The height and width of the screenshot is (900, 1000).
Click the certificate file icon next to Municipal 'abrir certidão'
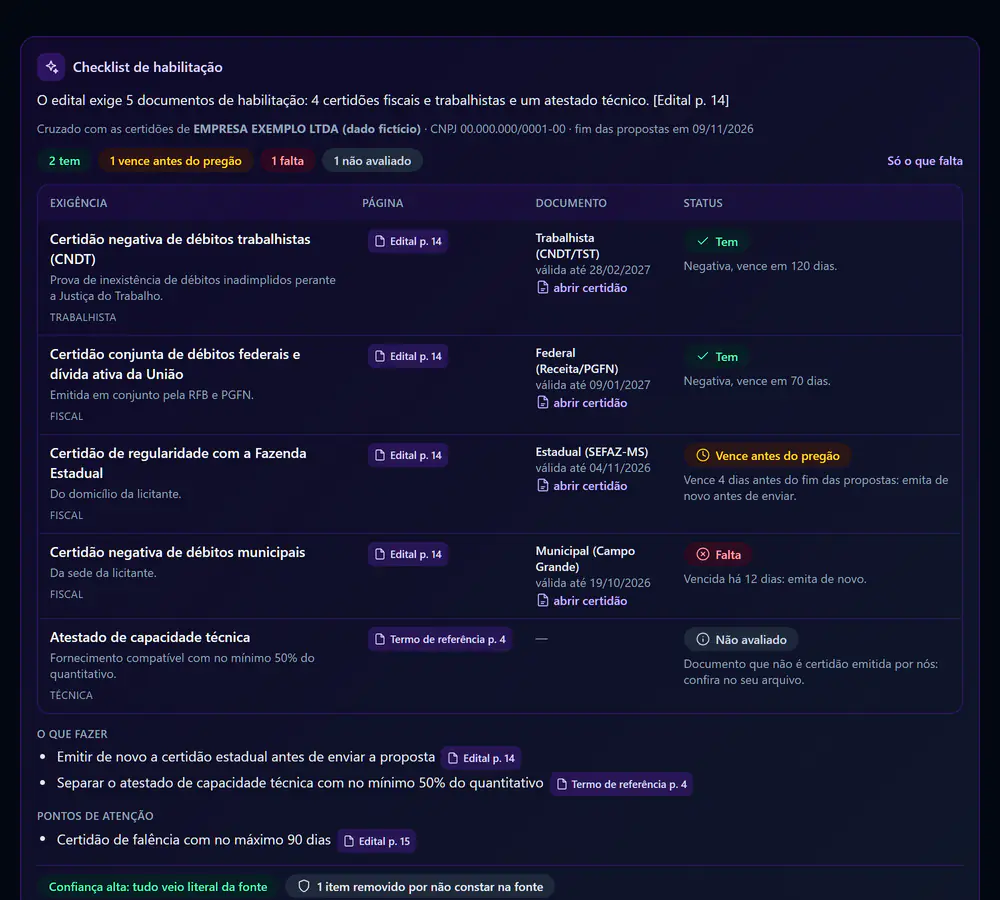coord(543,600)
